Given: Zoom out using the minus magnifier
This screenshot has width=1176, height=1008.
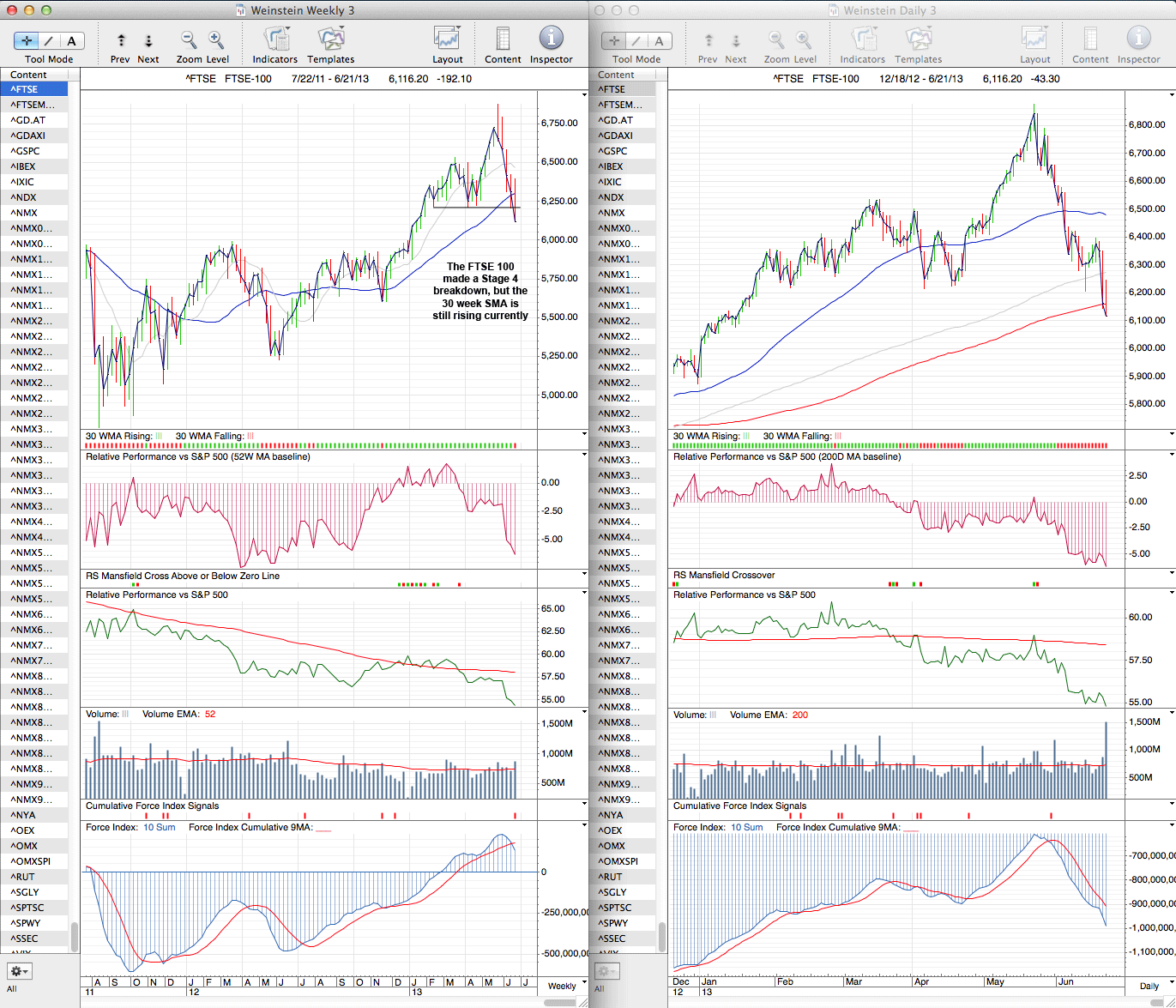Looking at the screenshot, I should [189, 40].
